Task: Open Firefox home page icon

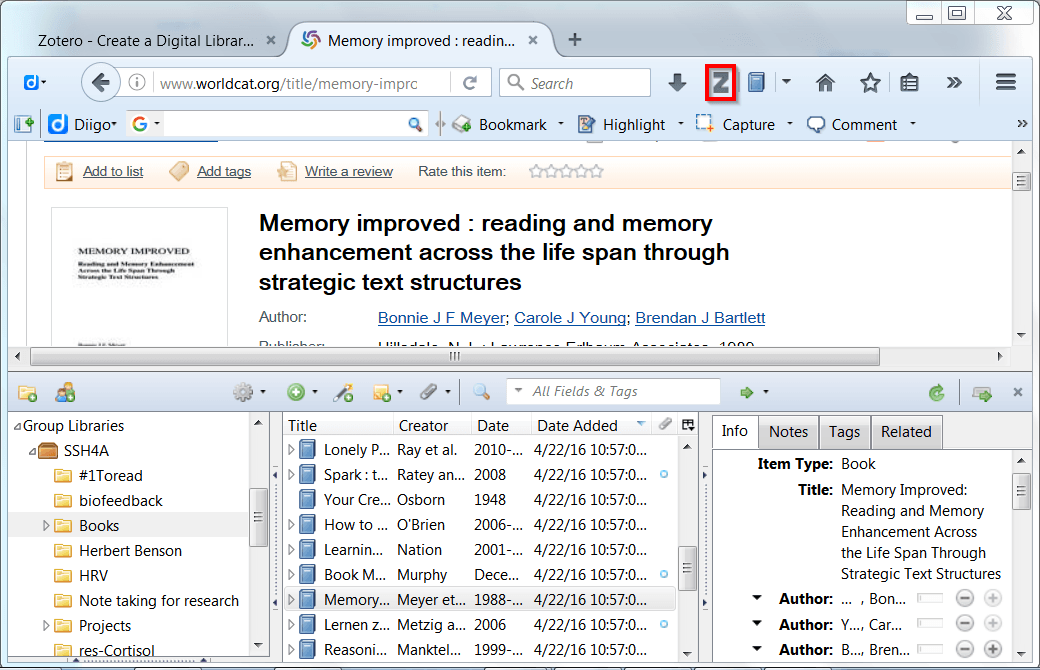Action: [x=825, y=83]
